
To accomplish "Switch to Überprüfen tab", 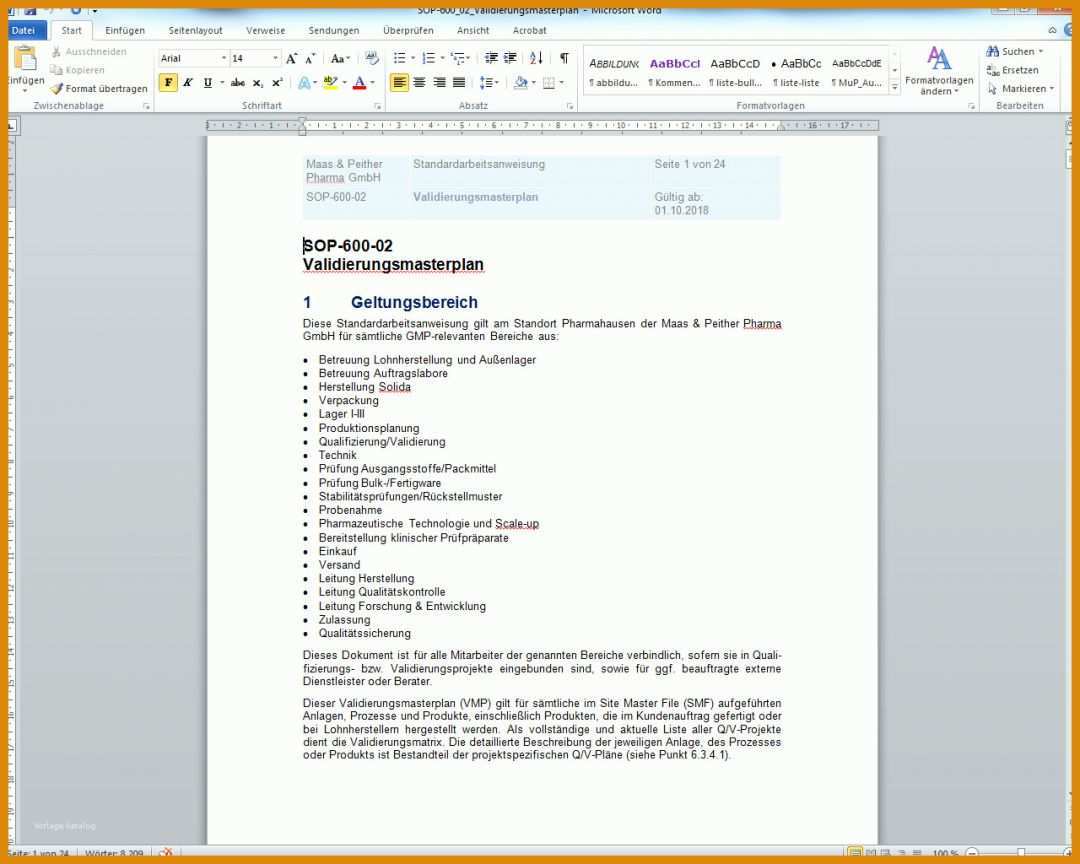I will click(x=408, y=30).
